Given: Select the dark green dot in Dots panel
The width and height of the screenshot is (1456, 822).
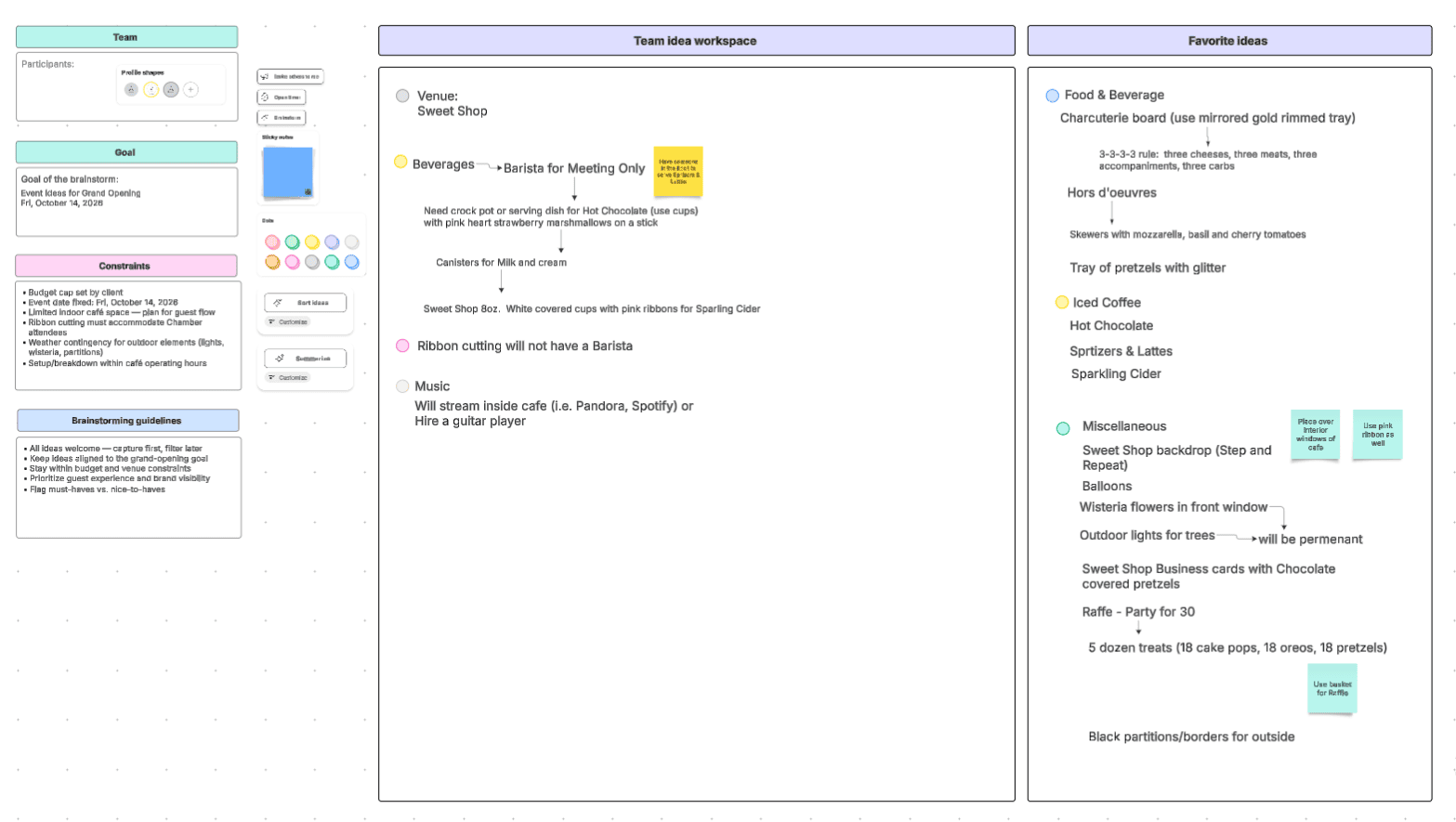Looking at the screenshot, I should 292,242.
